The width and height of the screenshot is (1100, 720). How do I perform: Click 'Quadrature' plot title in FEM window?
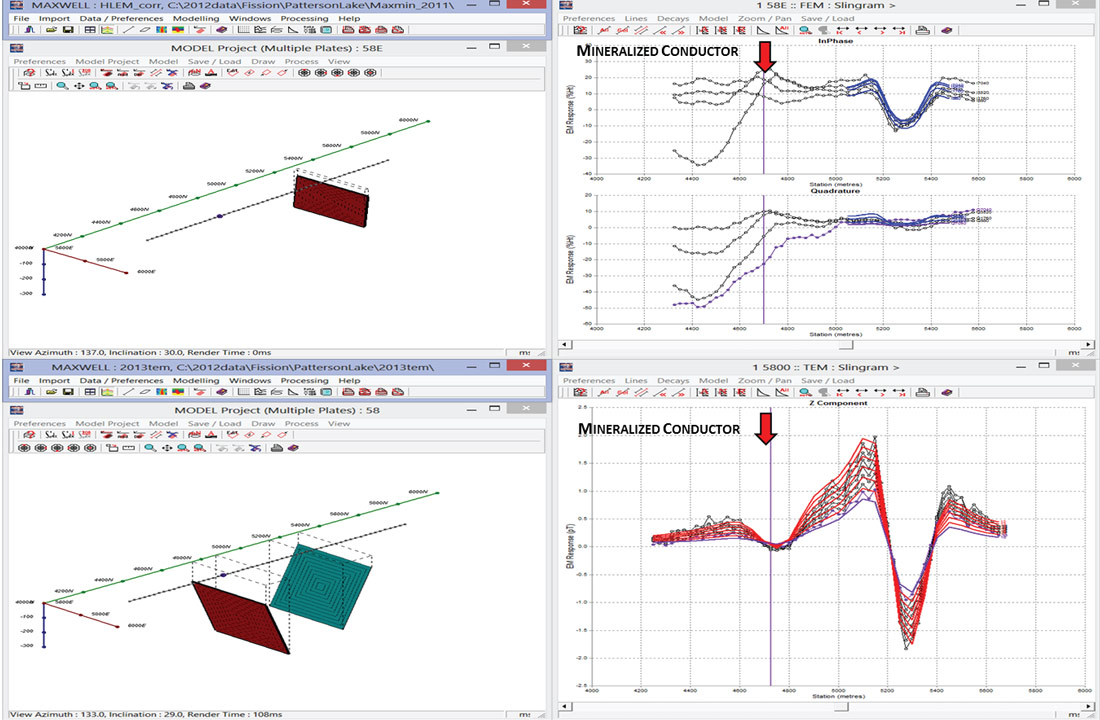[835, 191]
